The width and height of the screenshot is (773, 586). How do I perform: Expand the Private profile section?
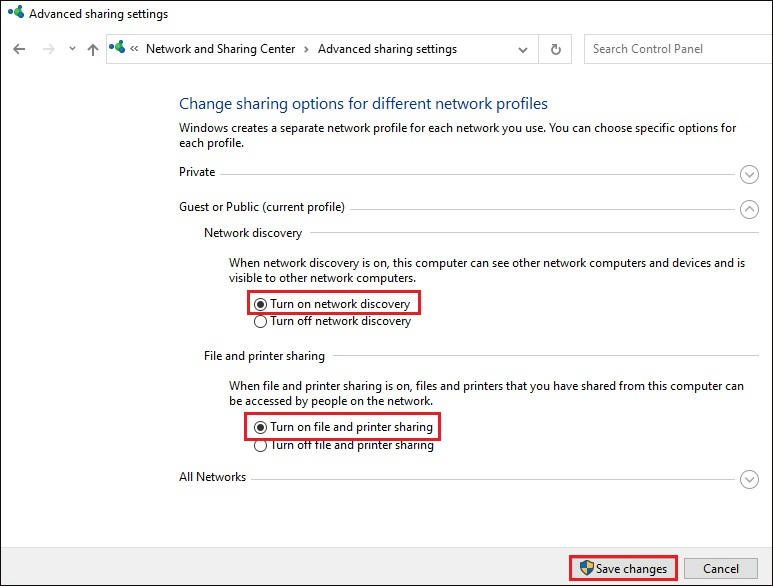[749, 174]
